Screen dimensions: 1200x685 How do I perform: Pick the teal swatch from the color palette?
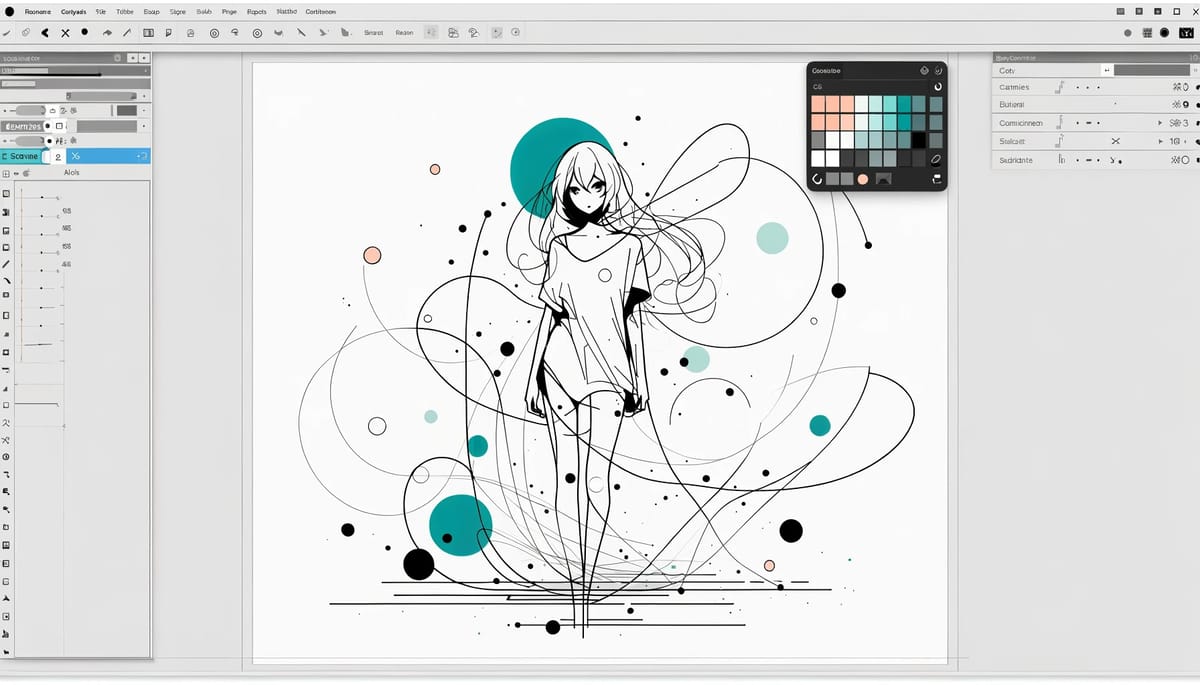pyautogui.click(x=904, y=106)
